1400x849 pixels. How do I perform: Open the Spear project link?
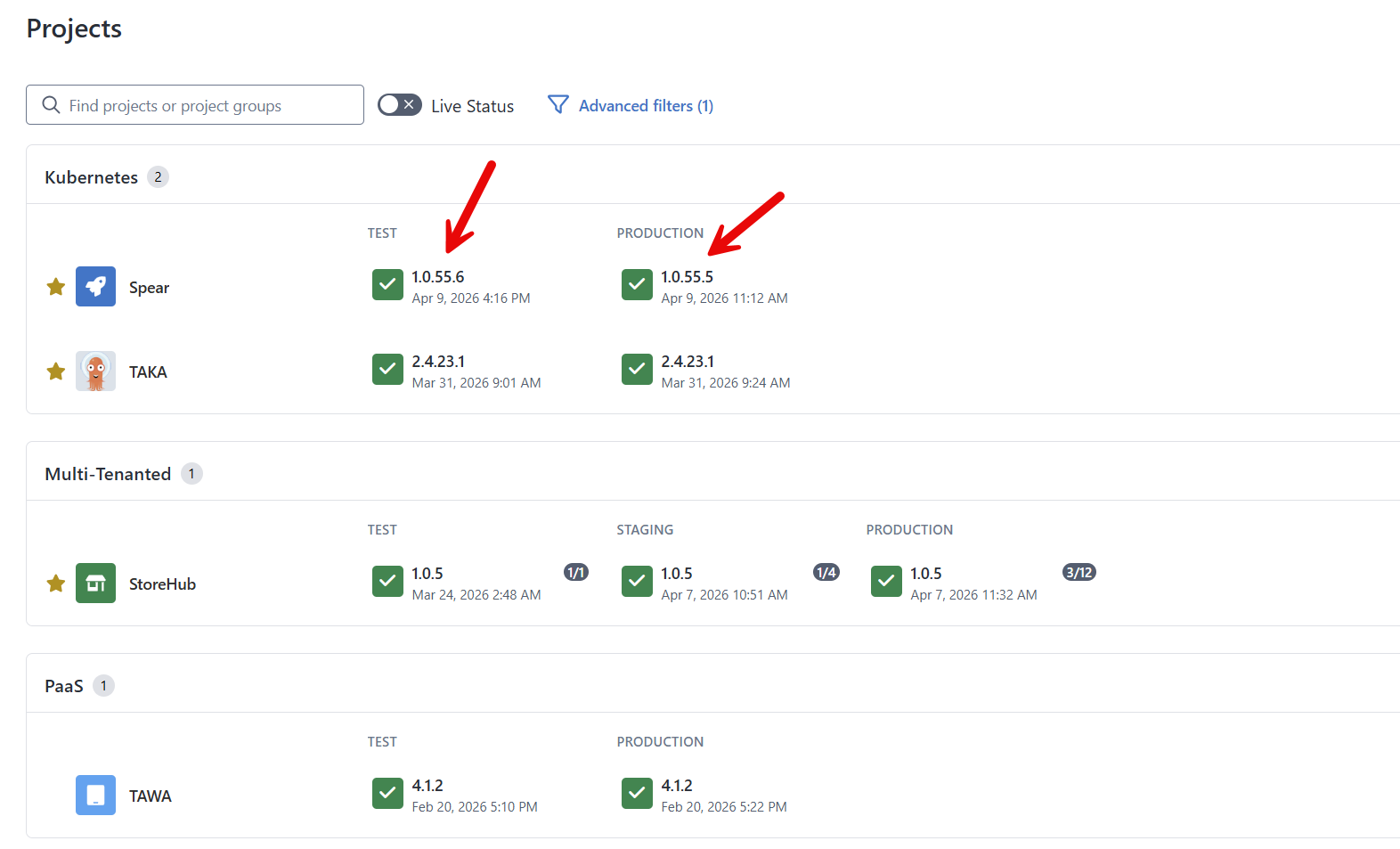(x=149, y=288)
